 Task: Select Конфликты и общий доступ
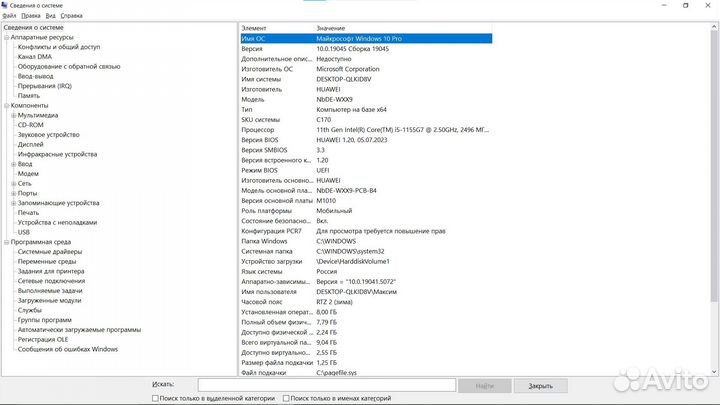click(59, 47)
